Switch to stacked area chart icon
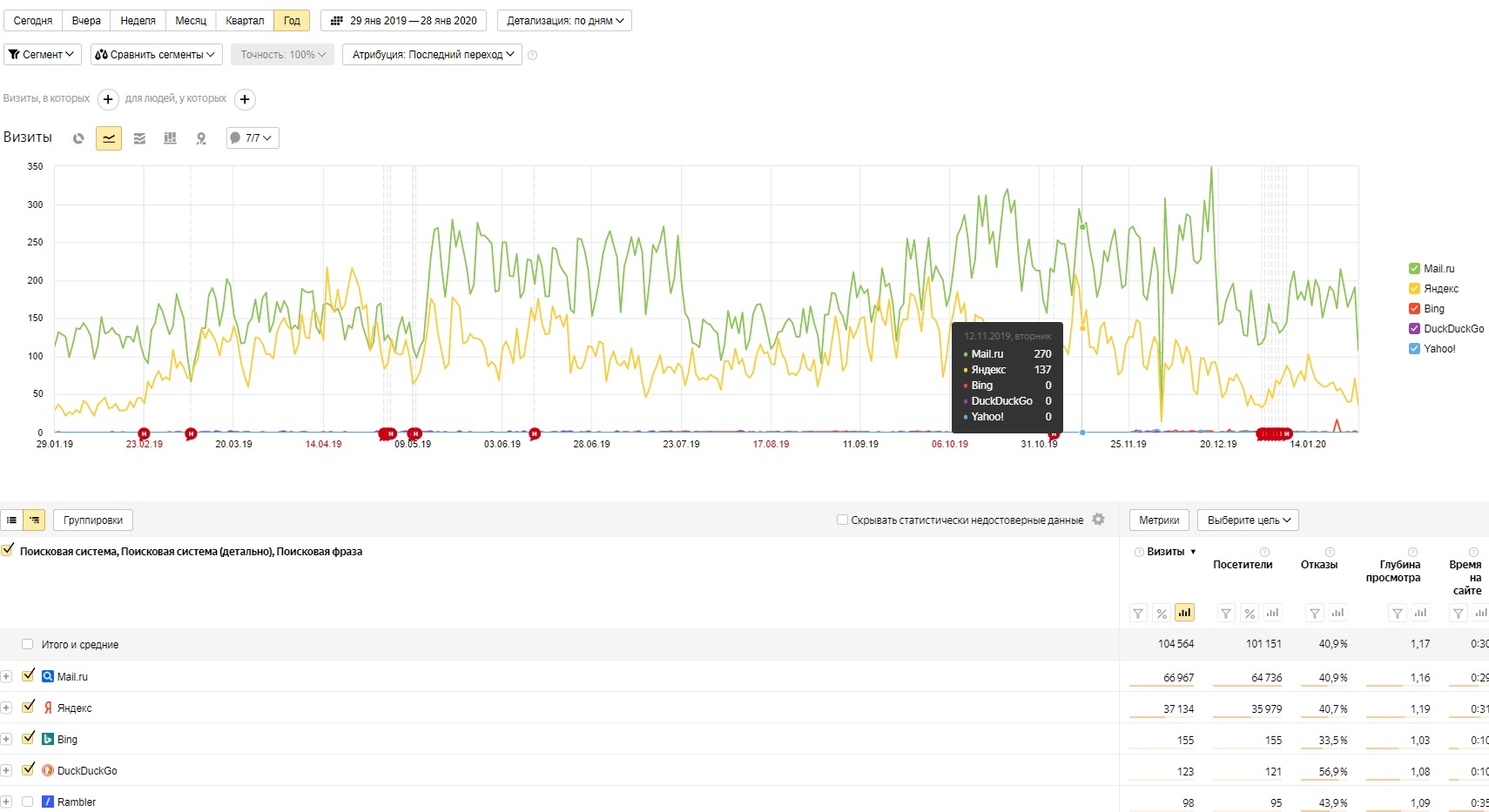This screenshot has height=812, width=1489. pos(139,138)
